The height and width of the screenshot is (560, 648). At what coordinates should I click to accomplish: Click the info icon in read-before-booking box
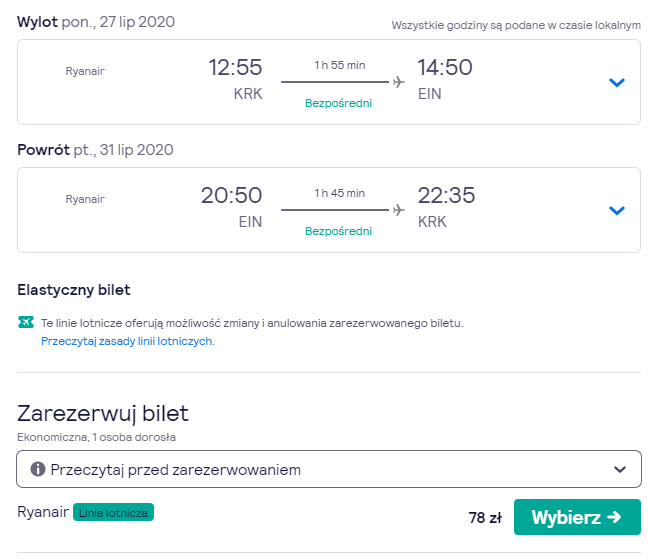[x=38, y=469]
